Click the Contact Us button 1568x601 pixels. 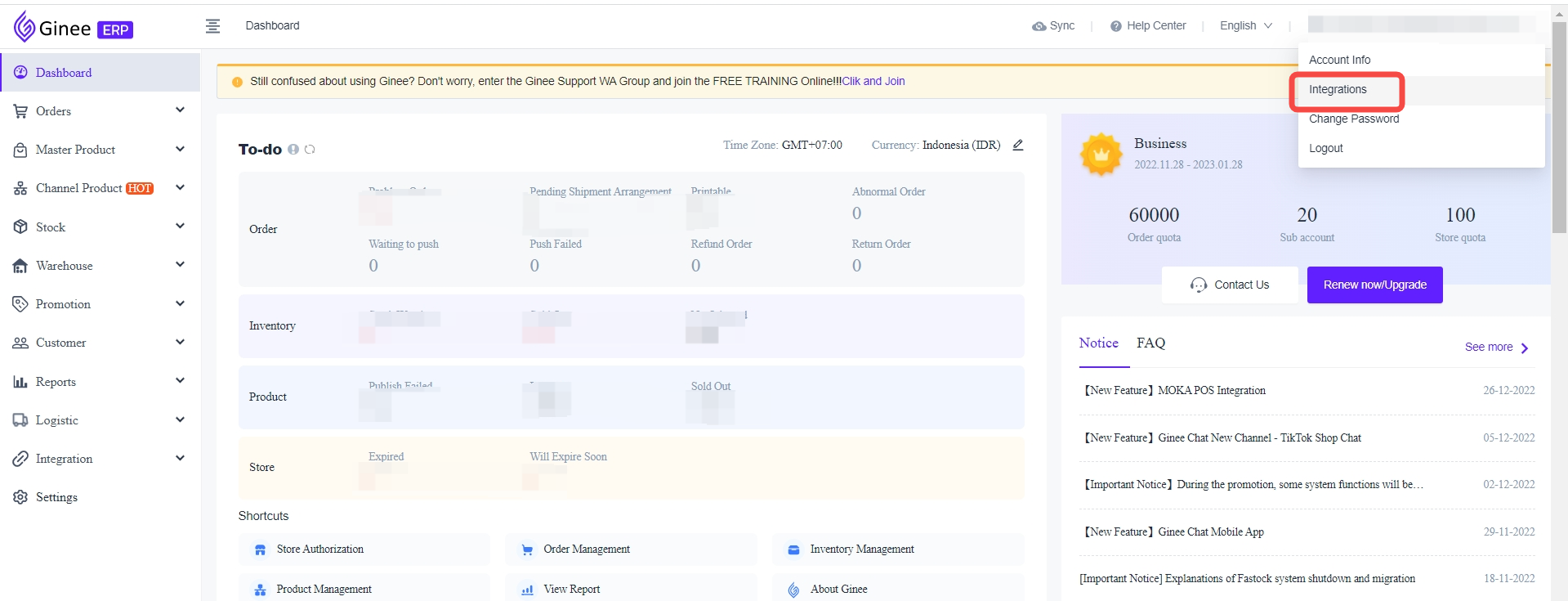click(1230, 285)
